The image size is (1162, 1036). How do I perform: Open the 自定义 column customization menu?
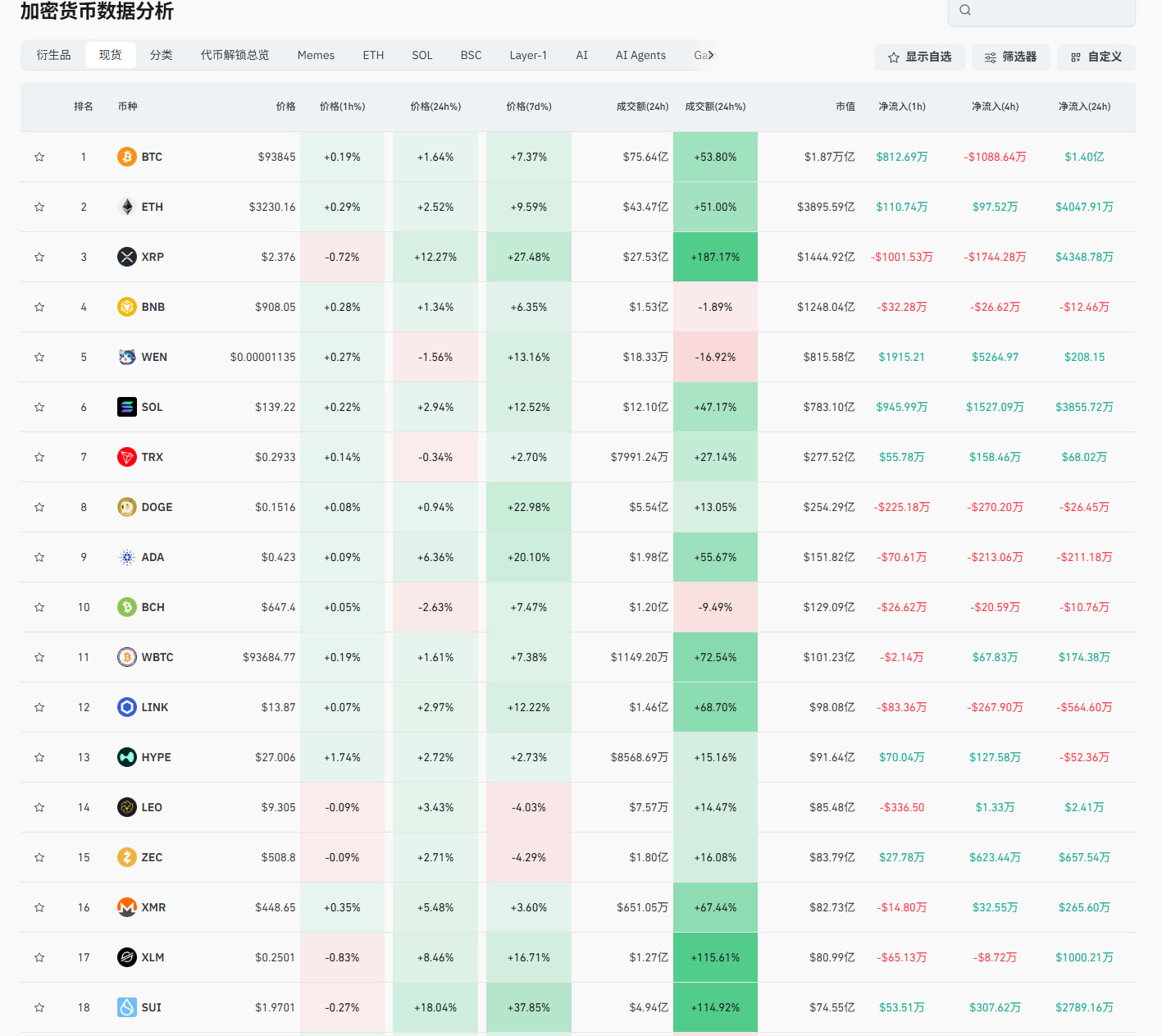click(1096, 57)
